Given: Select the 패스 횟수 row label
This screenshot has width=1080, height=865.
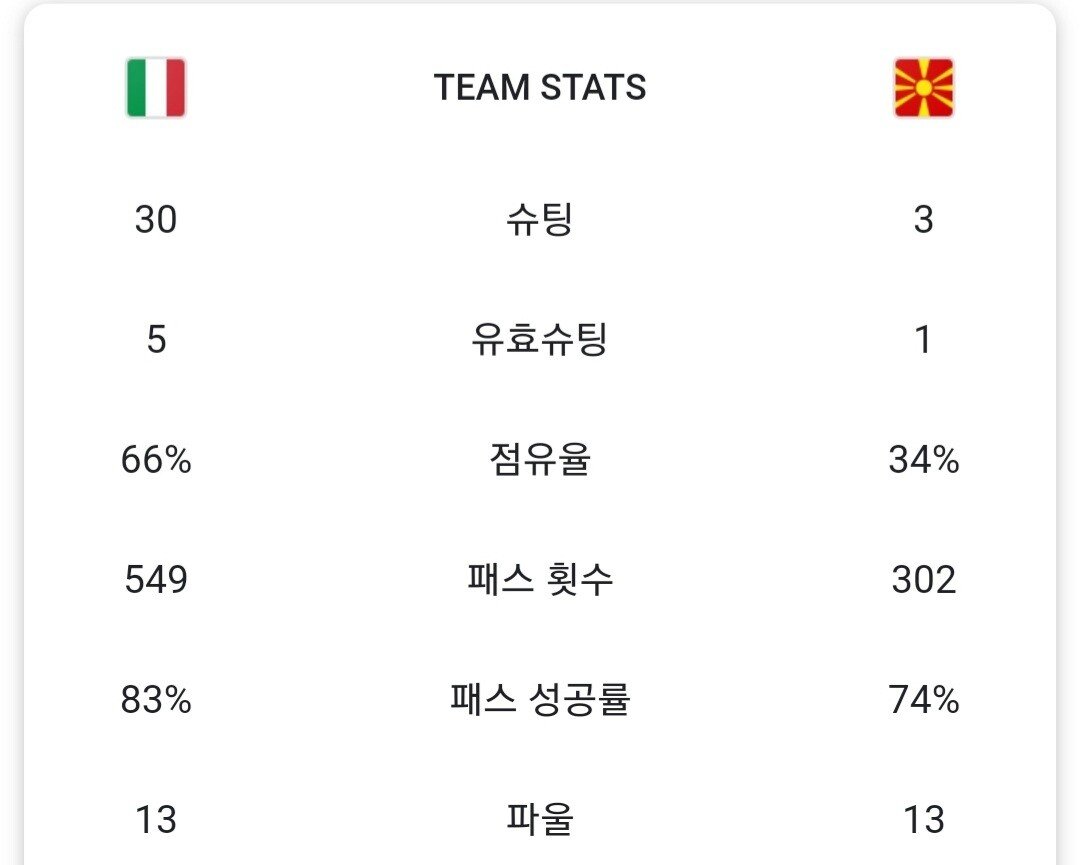Looking at the screenshot, I should (540, 579).
